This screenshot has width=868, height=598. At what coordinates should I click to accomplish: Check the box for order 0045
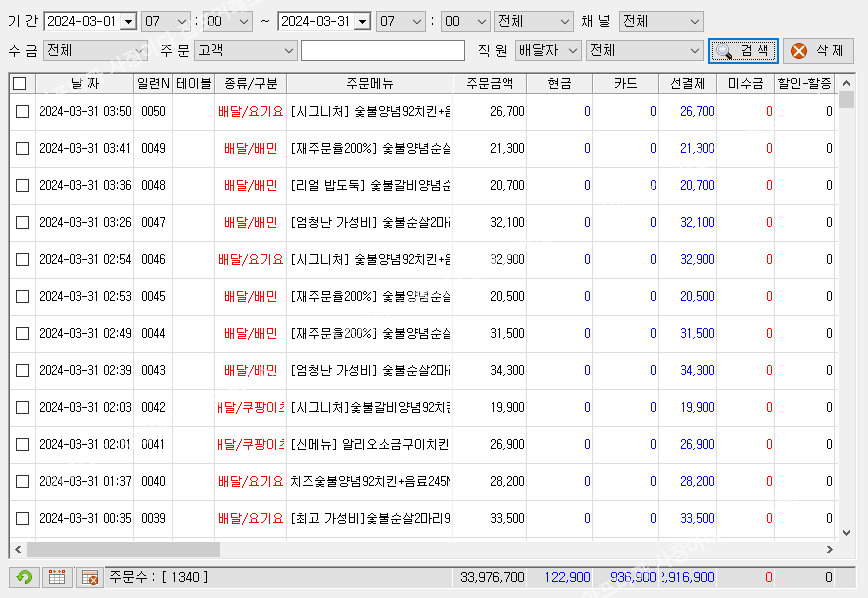pos(22,297)
